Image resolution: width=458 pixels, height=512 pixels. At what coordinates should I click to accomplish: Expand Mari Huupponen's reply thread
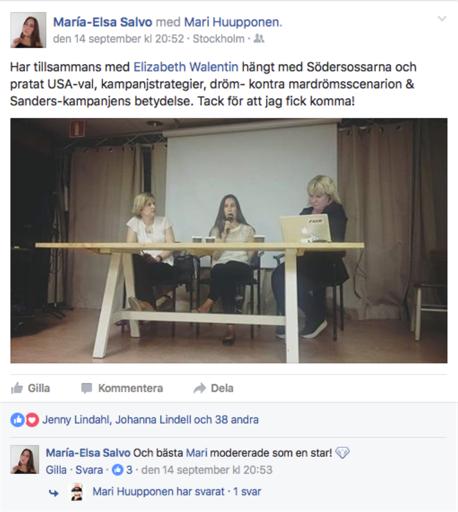177,492
